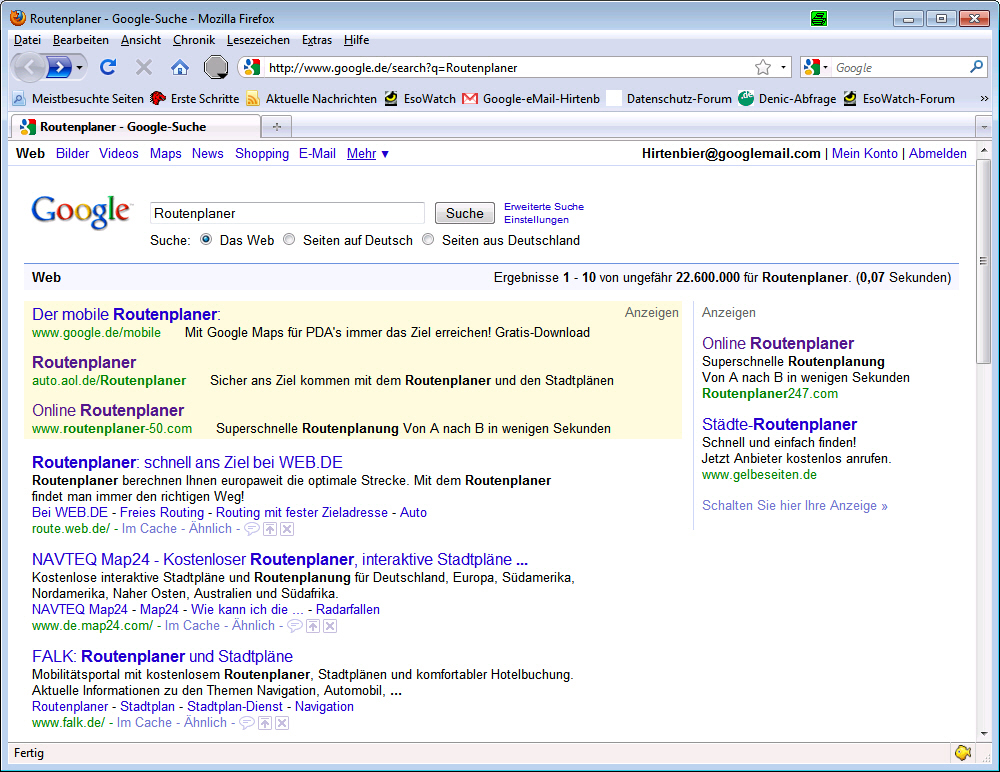The height and width of the screenshot is (772, 1000).
Task: Open the Lesezeichen menu
Action: [258, 40]
